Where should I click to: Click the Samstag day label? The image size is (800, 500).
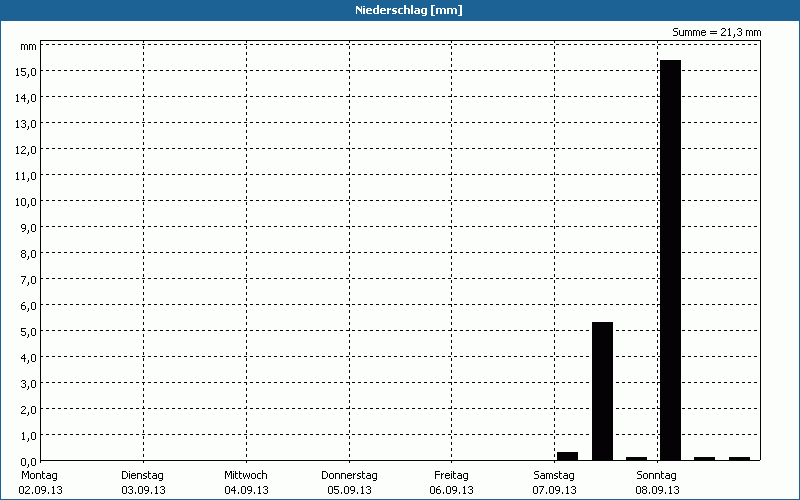[x=554, y=476]
